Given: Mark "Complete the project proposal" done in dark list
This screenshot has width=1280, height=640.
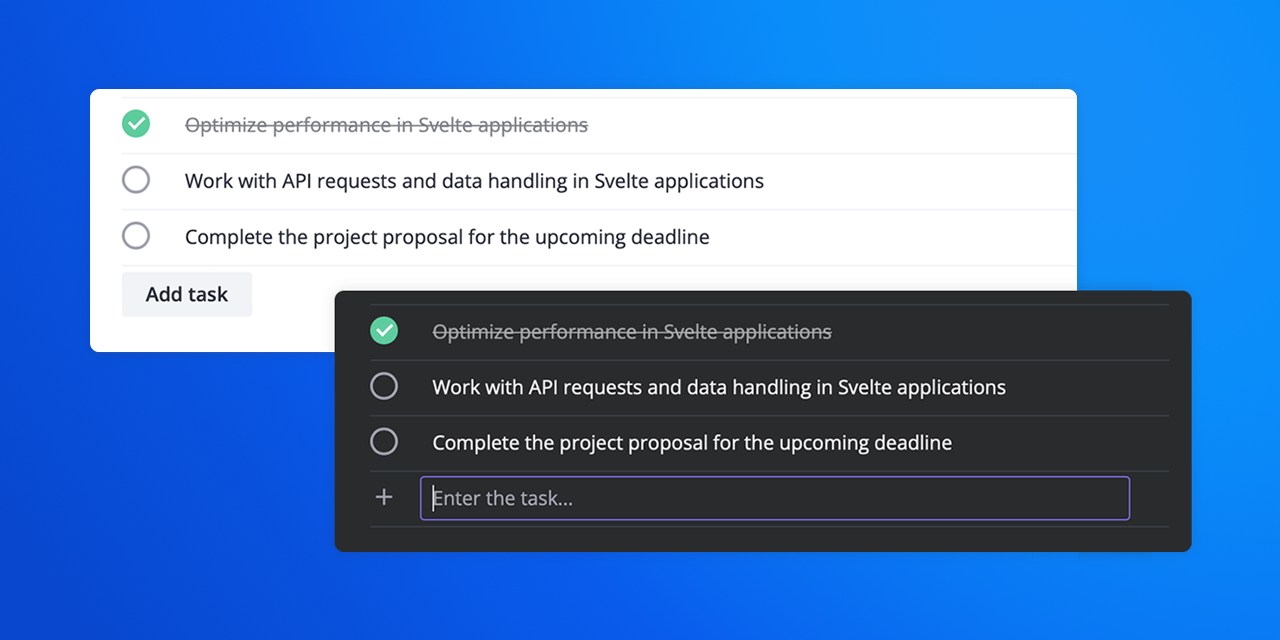Looking at the screenshot, I should pos(384,441).
